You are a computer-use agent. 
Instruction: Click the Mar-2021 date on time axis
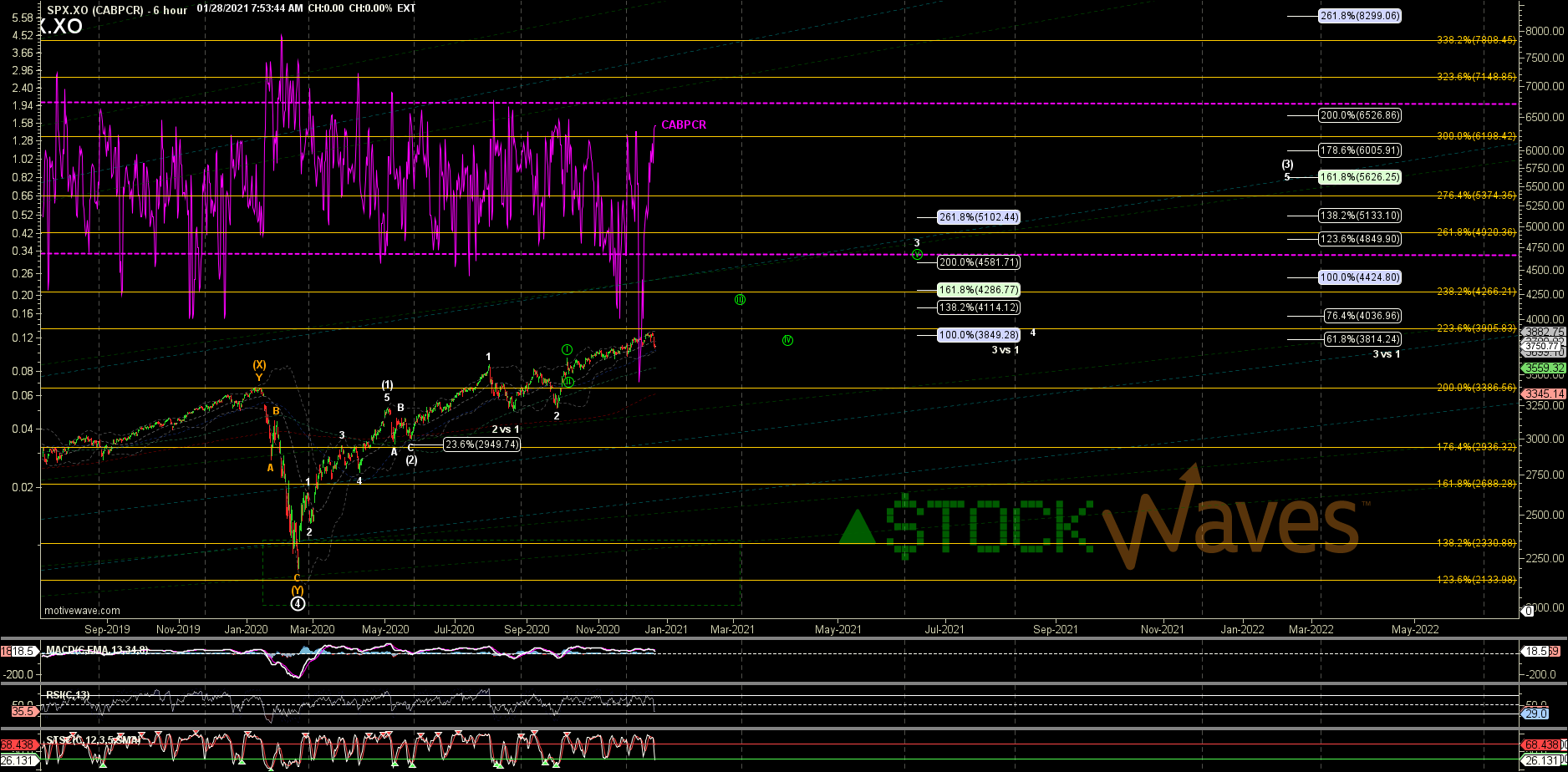pyautogui.click(x=733, y=629)
